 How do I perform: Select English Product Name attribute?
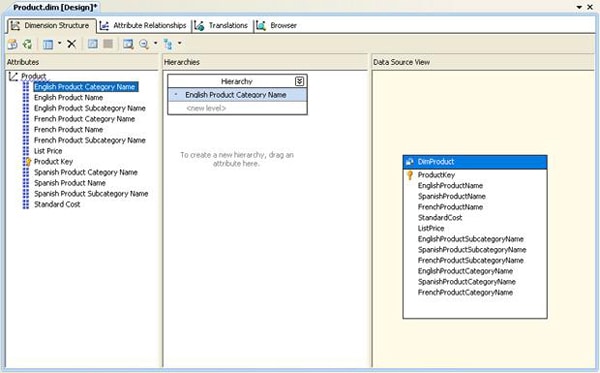[68, 98]
